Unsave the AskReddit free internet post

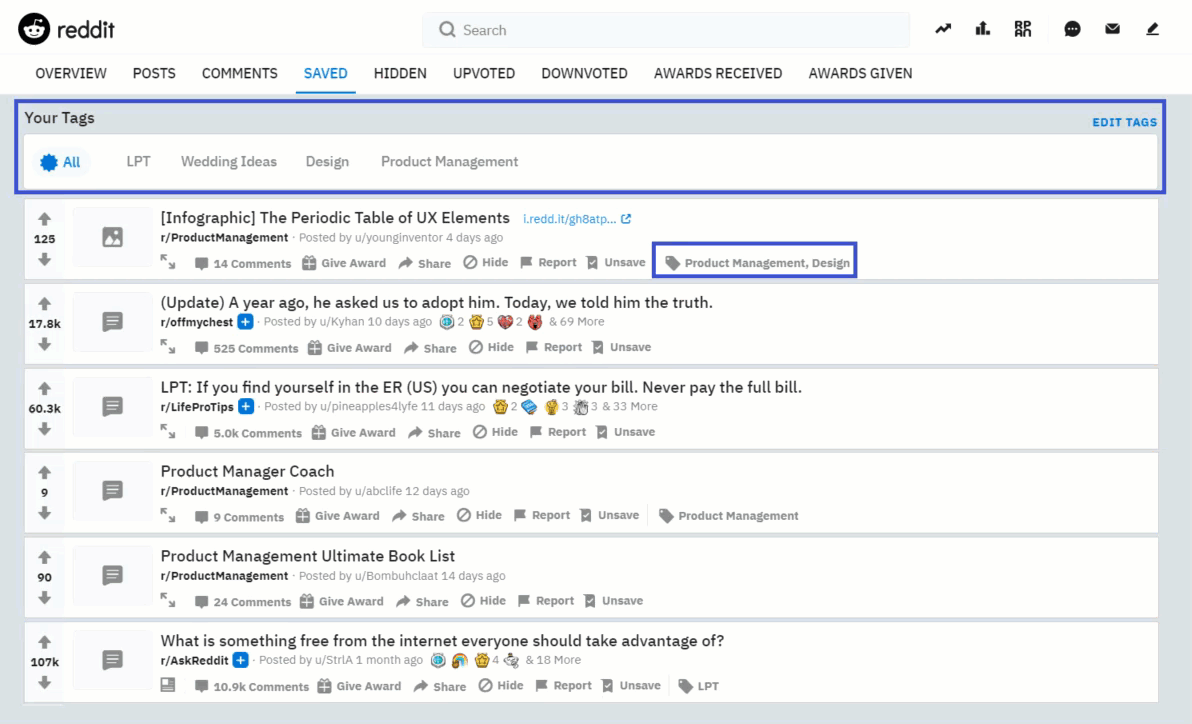coord(631,685)
